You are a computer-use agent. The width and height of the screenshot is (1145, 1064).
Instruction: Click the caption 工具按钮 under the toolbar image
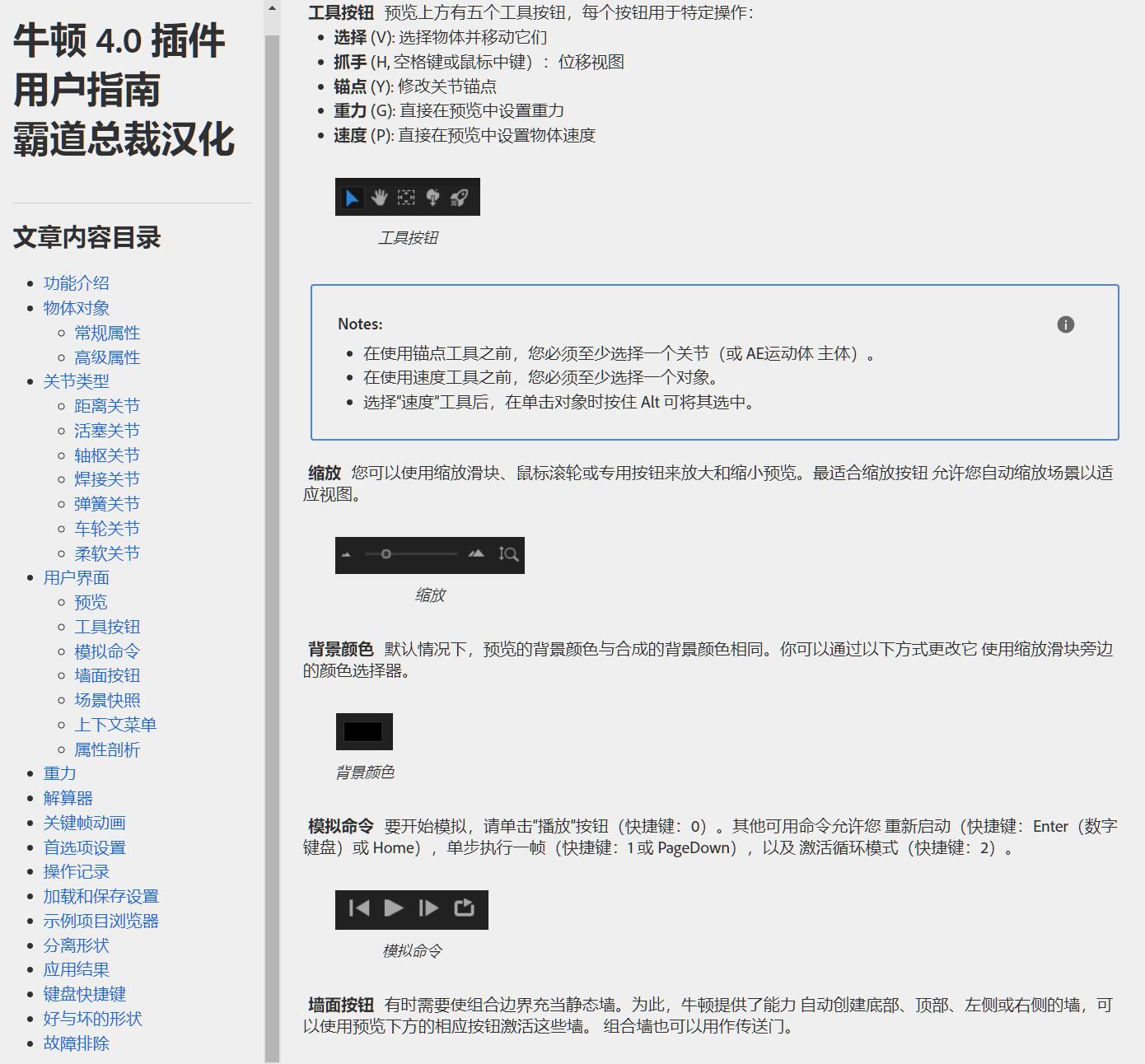pos(408,238)
